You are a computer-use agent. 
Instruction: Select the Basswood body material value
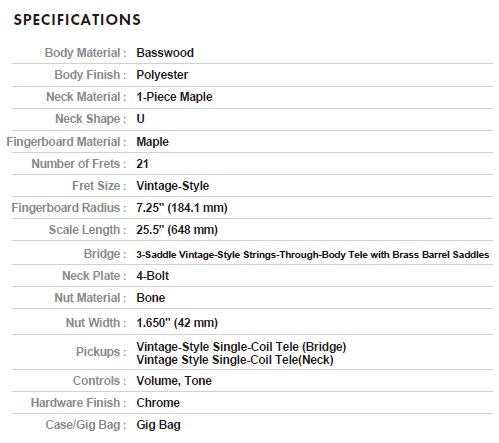[x=165, y=53]
